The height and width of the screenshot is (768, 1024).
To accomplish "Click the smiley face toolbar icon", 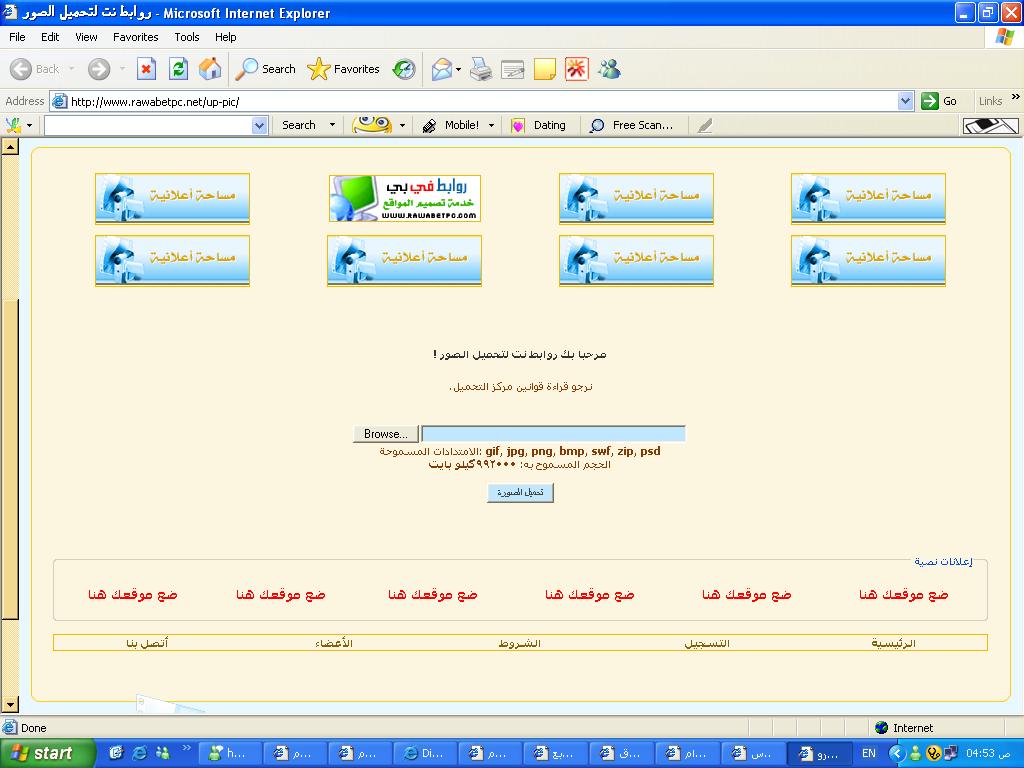I will (372, 125).
